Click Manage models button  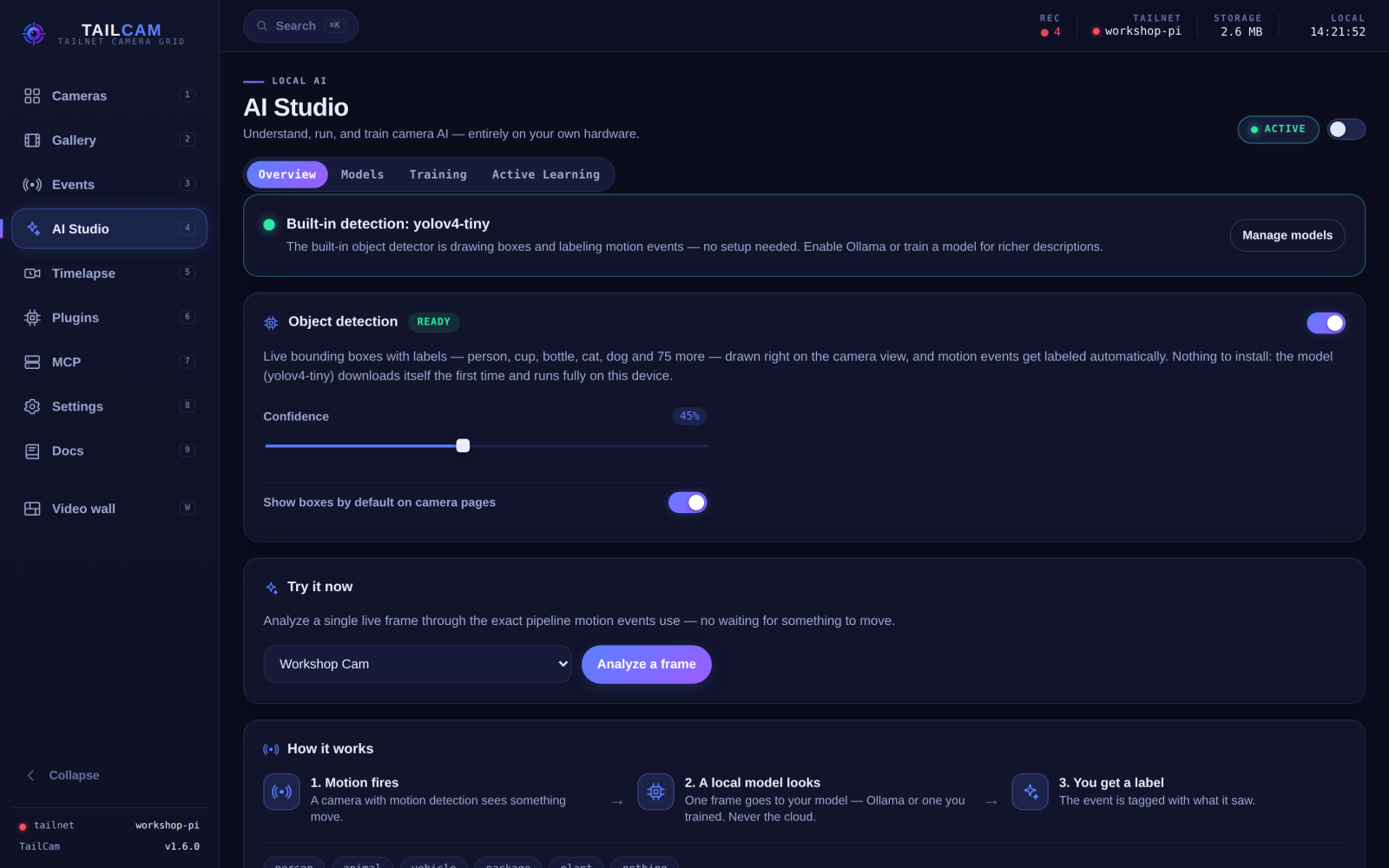(x=1287, y=235)
